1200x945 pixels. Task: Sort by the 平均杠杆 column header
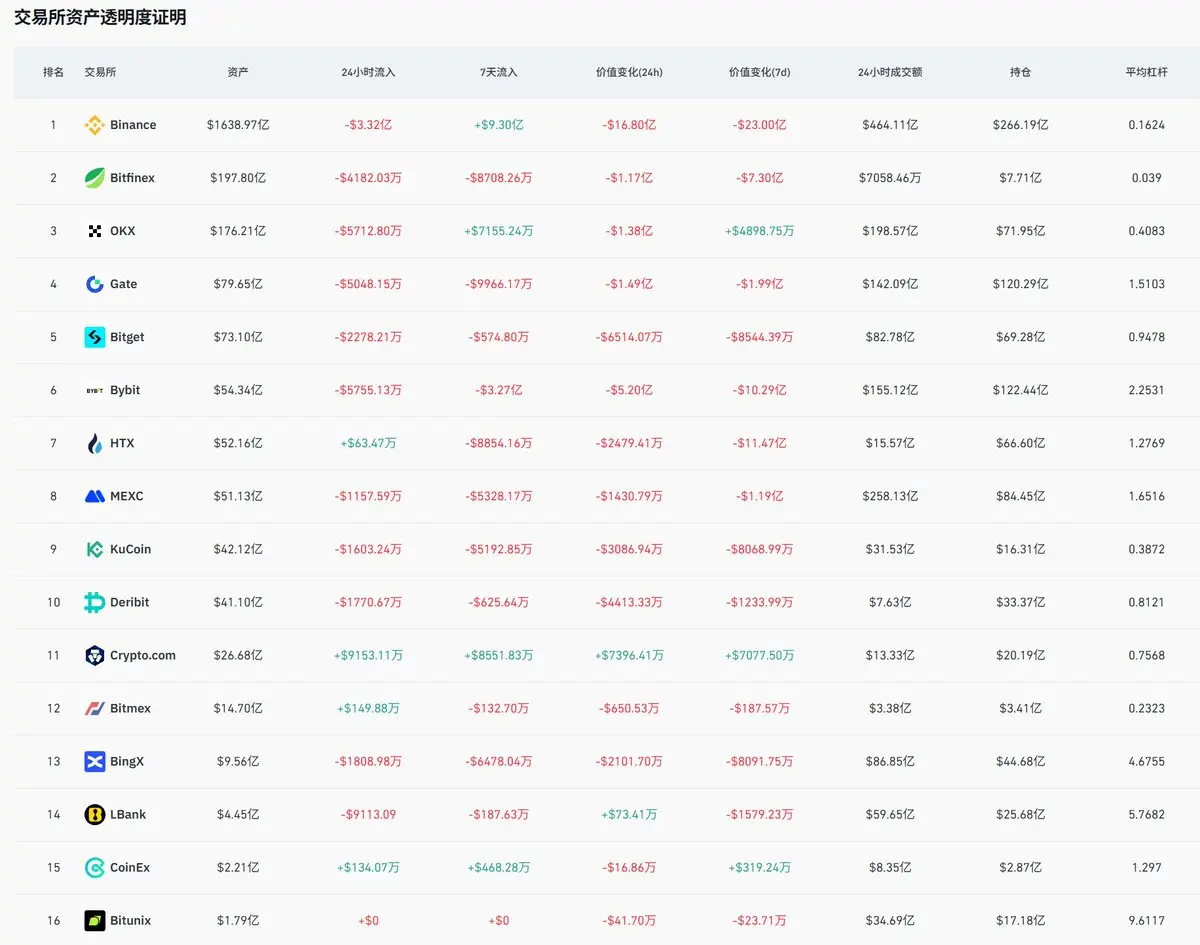(x=1146, y=72)
